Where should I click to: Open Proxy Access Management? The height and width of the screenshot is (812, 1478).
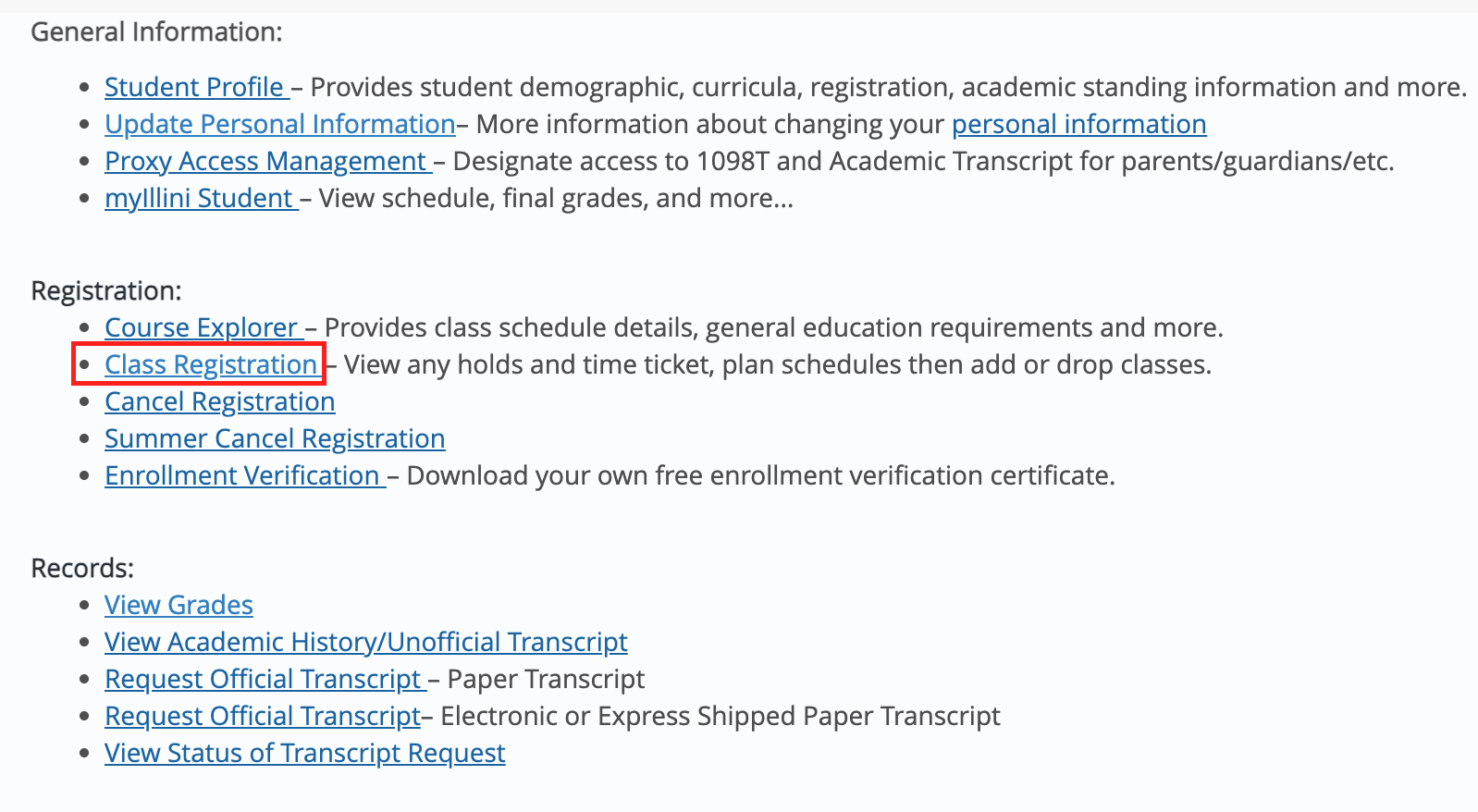(x=268, y=161)
